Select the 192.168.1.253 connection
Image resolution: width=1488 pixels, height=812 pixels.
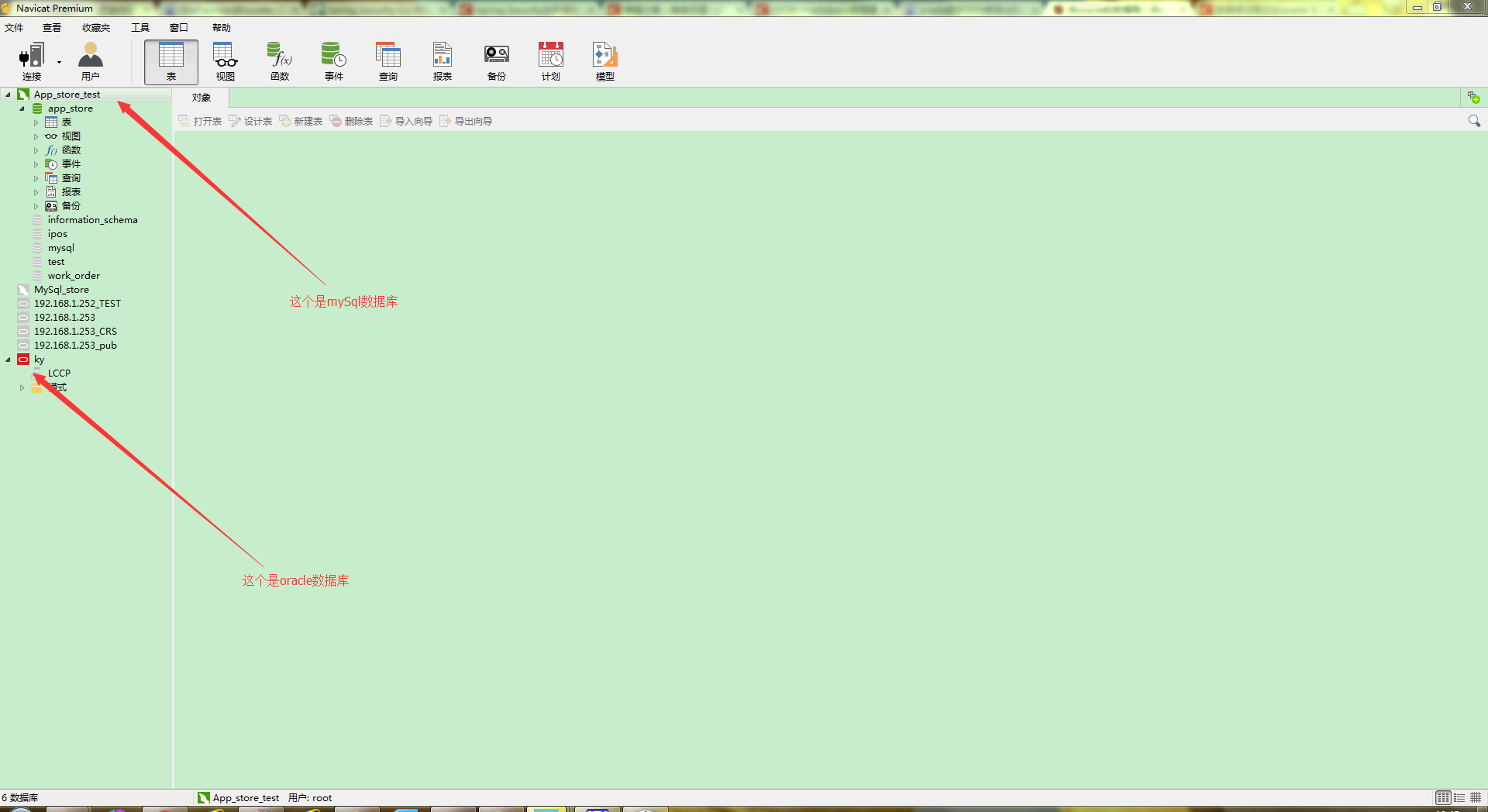pos(64,318)
